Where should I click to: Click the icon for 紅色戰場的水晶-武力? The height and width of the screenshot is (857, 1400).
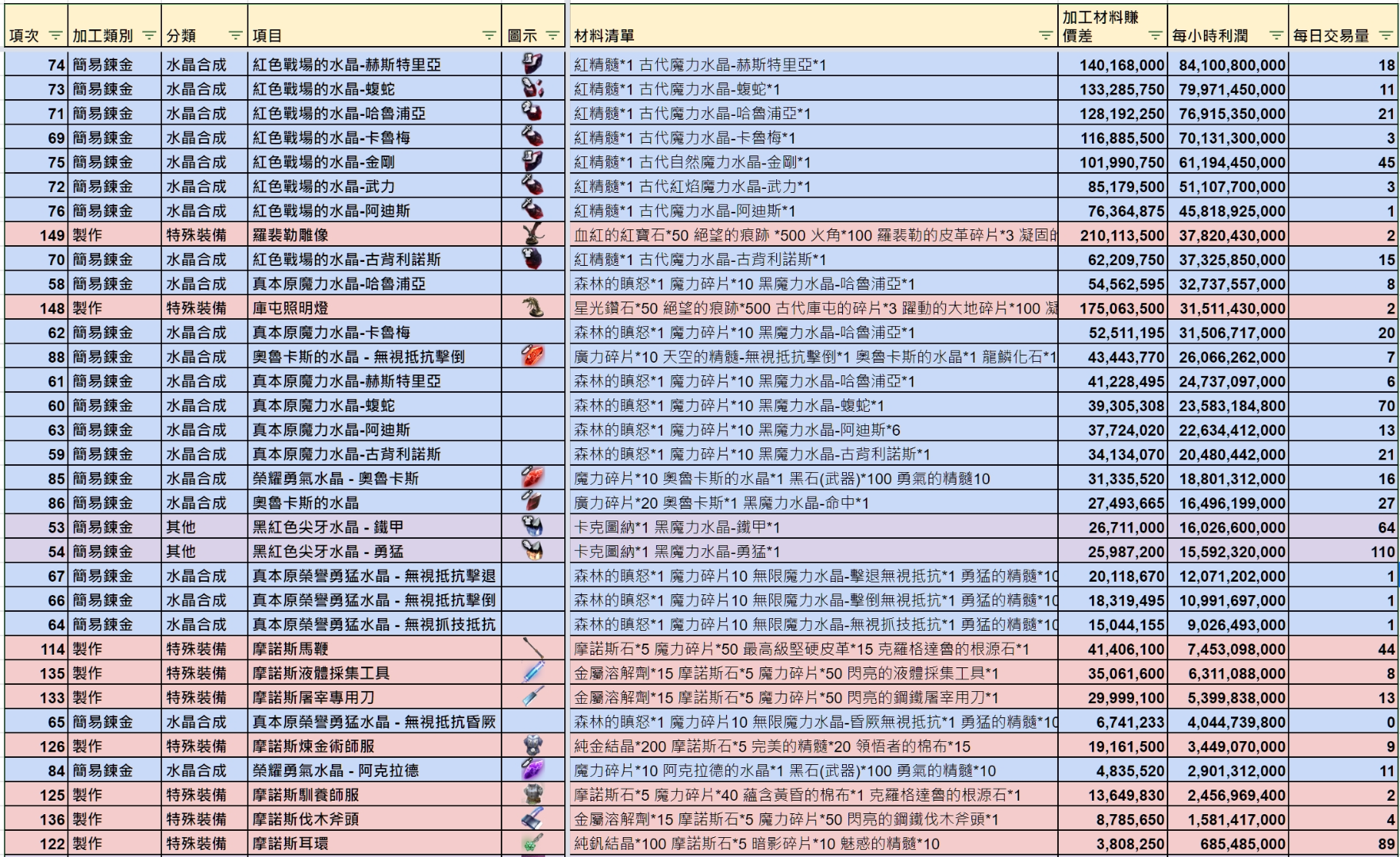click(532, 186)
